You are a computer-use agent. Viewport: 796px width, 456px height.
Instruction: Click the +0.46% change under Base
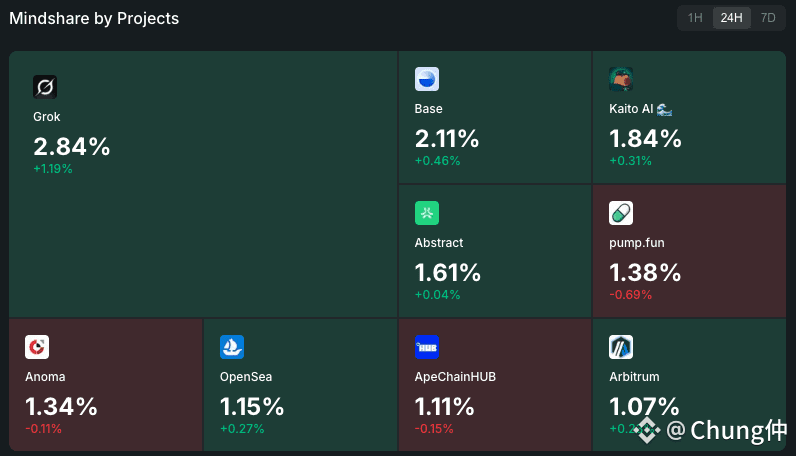point(438,161)
